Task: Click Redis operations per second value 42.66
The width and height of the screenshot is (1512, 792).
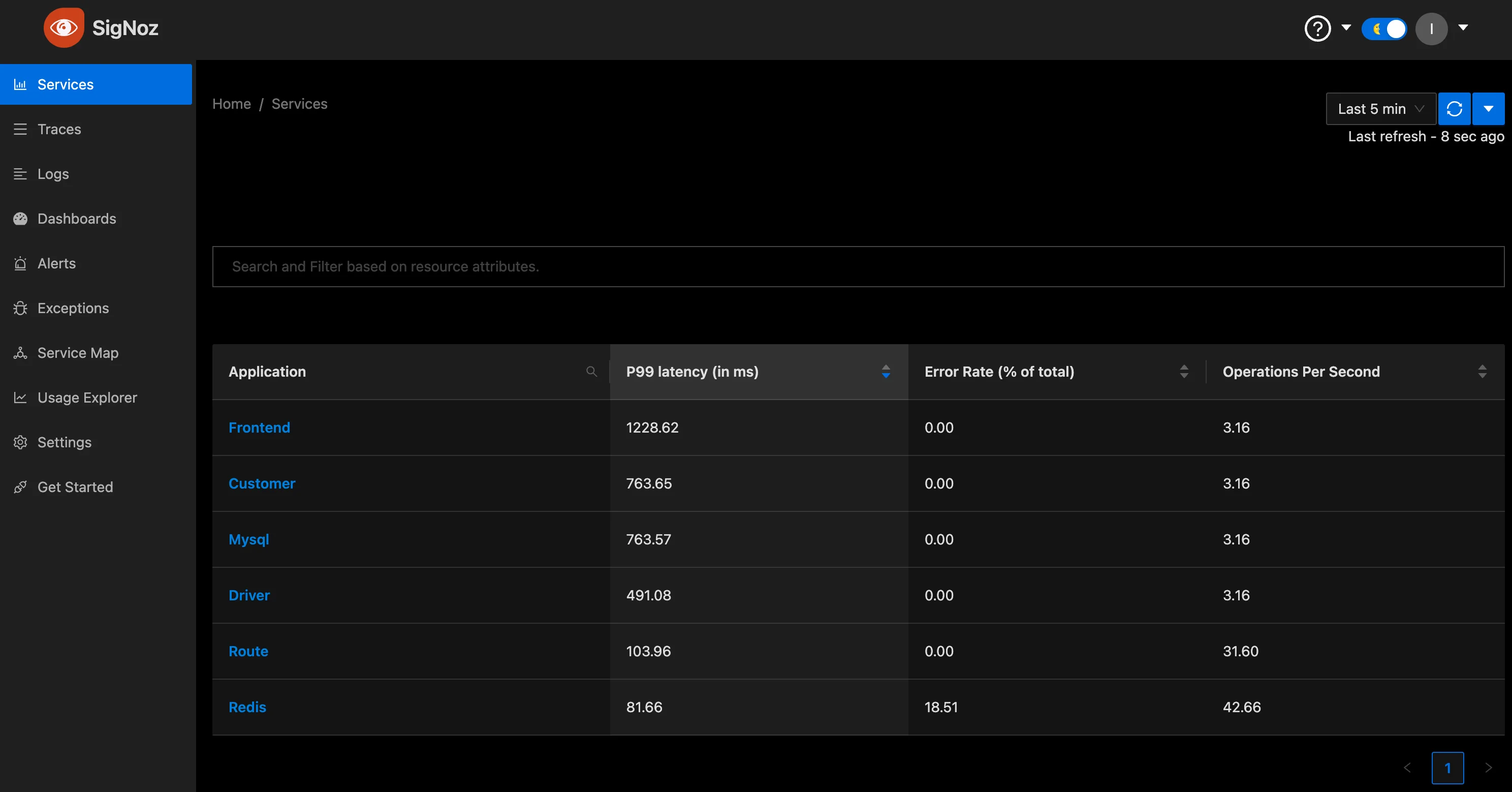Action: click(x=1241, y=707)
